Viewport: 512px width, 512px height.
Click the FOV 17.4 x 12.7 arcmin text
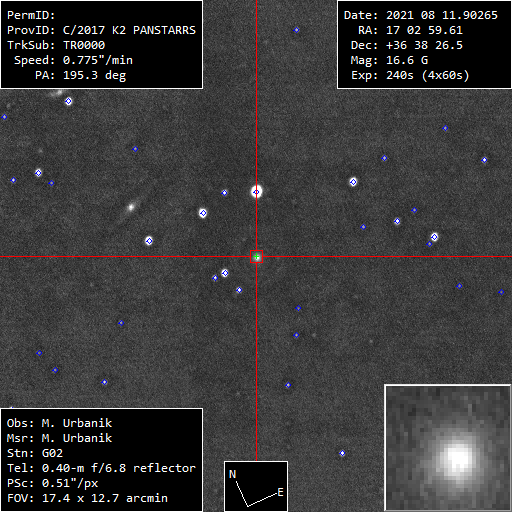click(87, 498)
